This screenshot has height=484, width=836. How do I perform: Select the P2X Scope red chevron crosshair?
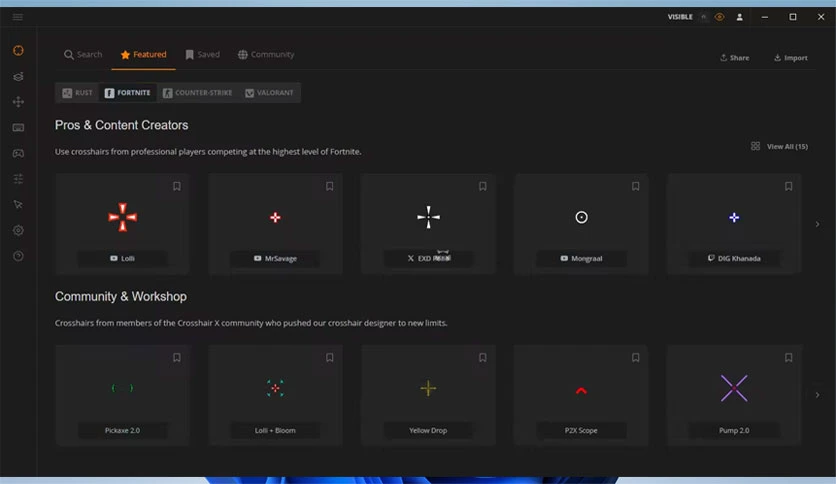581,391
